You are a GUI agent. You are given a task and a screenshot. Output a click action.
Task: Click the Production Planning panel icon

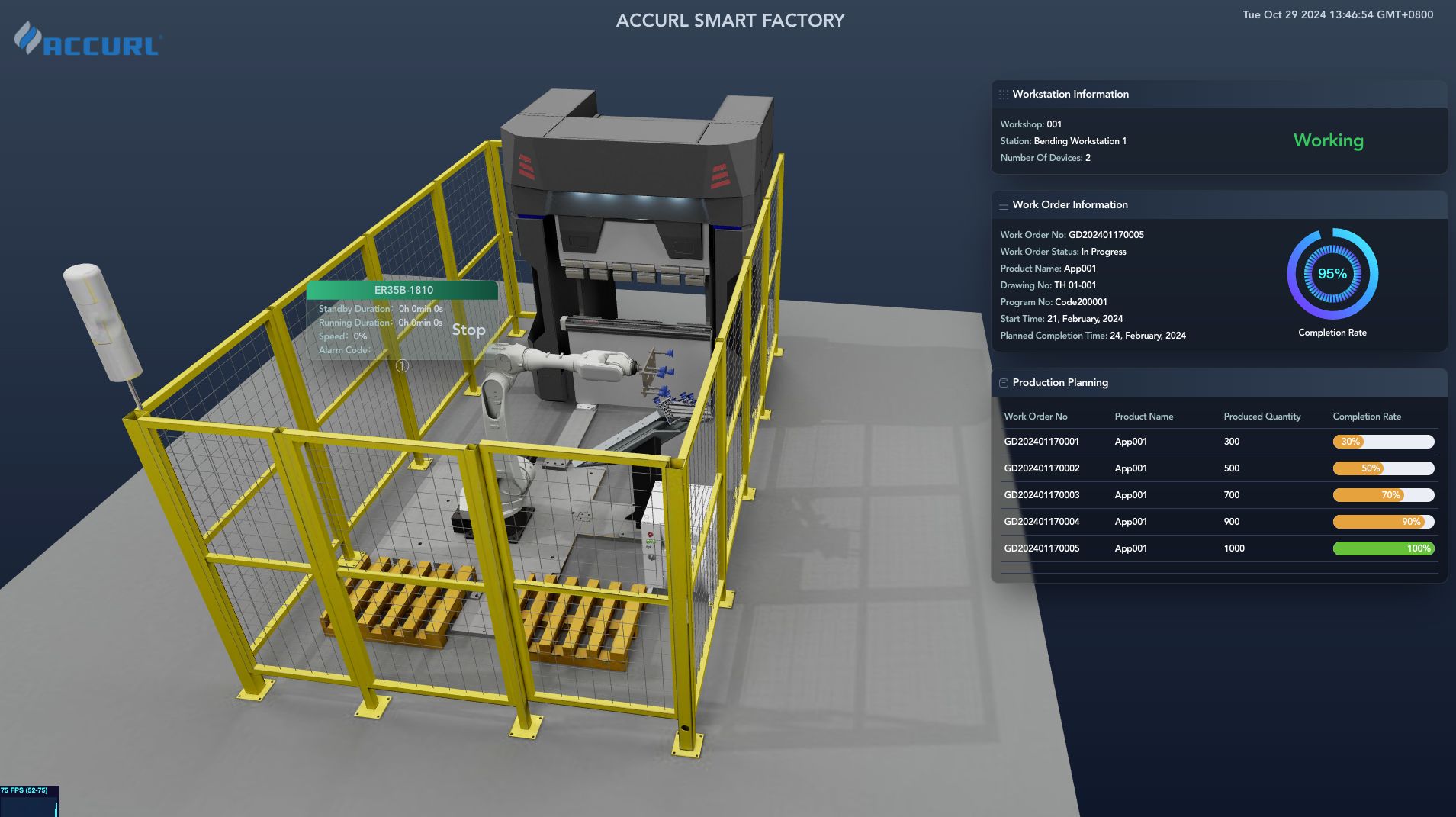[x=1004, y=383]
